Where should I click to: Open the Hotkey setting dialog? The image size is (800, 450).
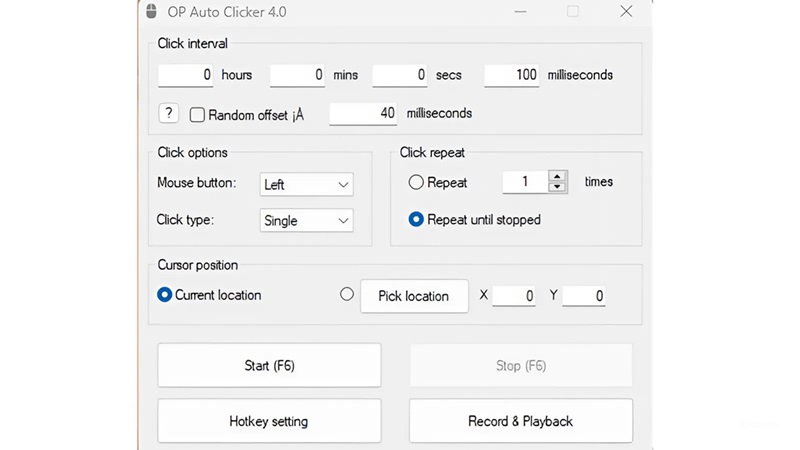pyautogui.click(x=269, y=421)
